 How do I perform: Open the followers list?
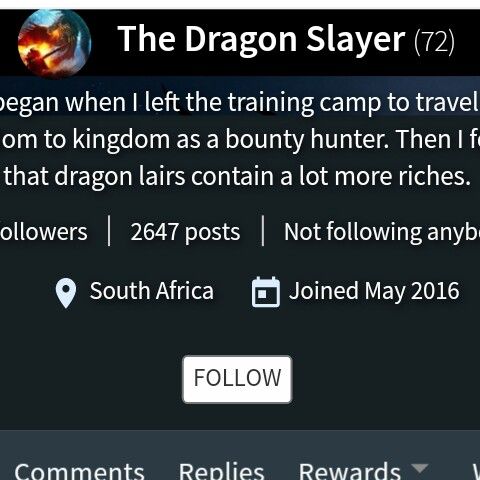pos(44,231)
